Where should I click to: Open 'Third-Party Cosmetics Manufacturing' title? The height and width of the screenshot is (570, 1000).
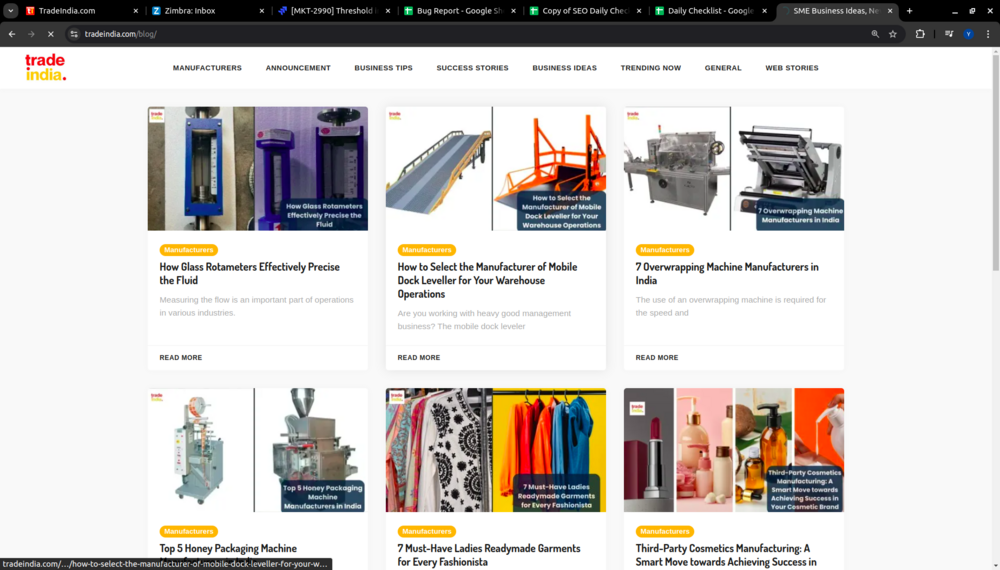pyautogui.click(x=726, y=555)
